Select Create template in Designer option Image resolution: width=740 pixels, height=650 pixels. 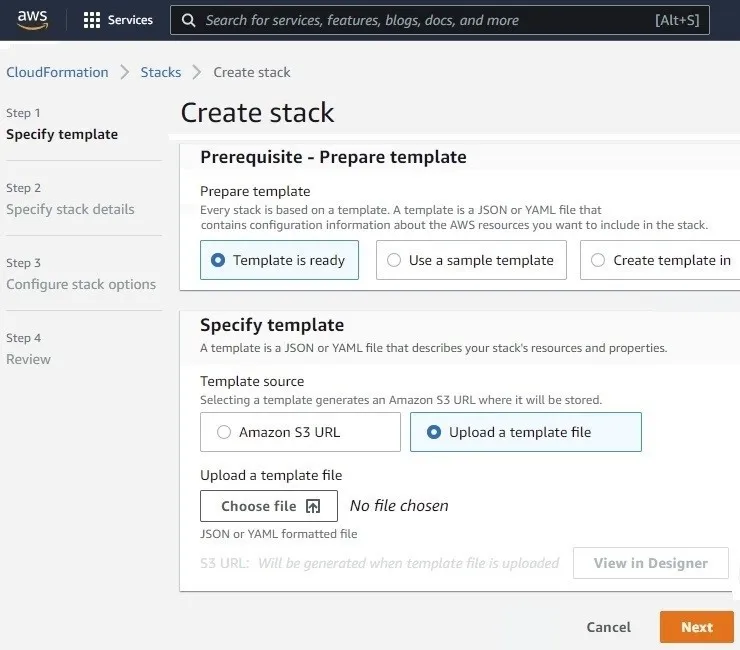coord(660,260)
